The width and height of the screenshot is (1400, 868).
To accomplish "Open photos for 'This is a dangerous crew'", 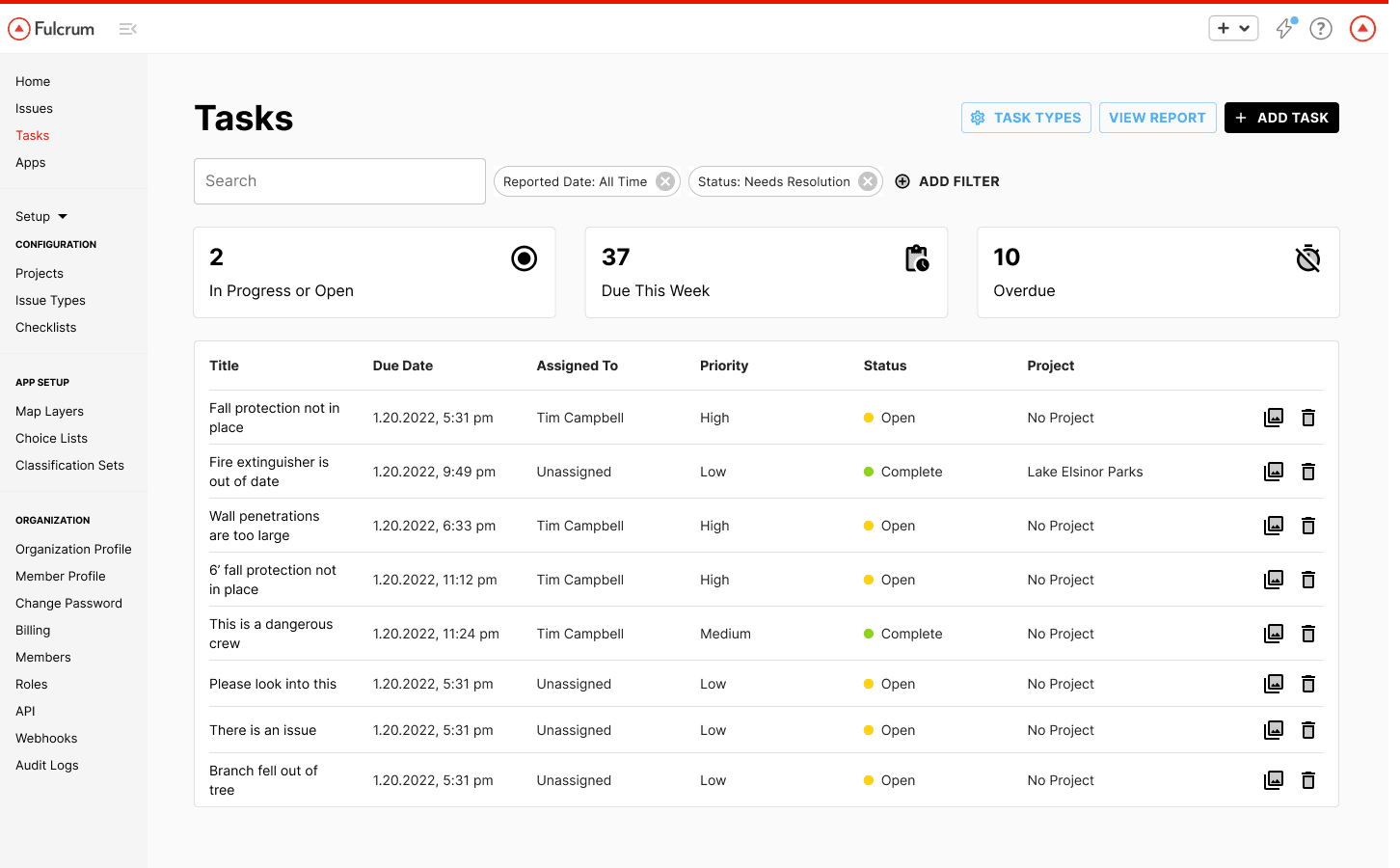I will pyautogui.click(x=1274, y=634).
